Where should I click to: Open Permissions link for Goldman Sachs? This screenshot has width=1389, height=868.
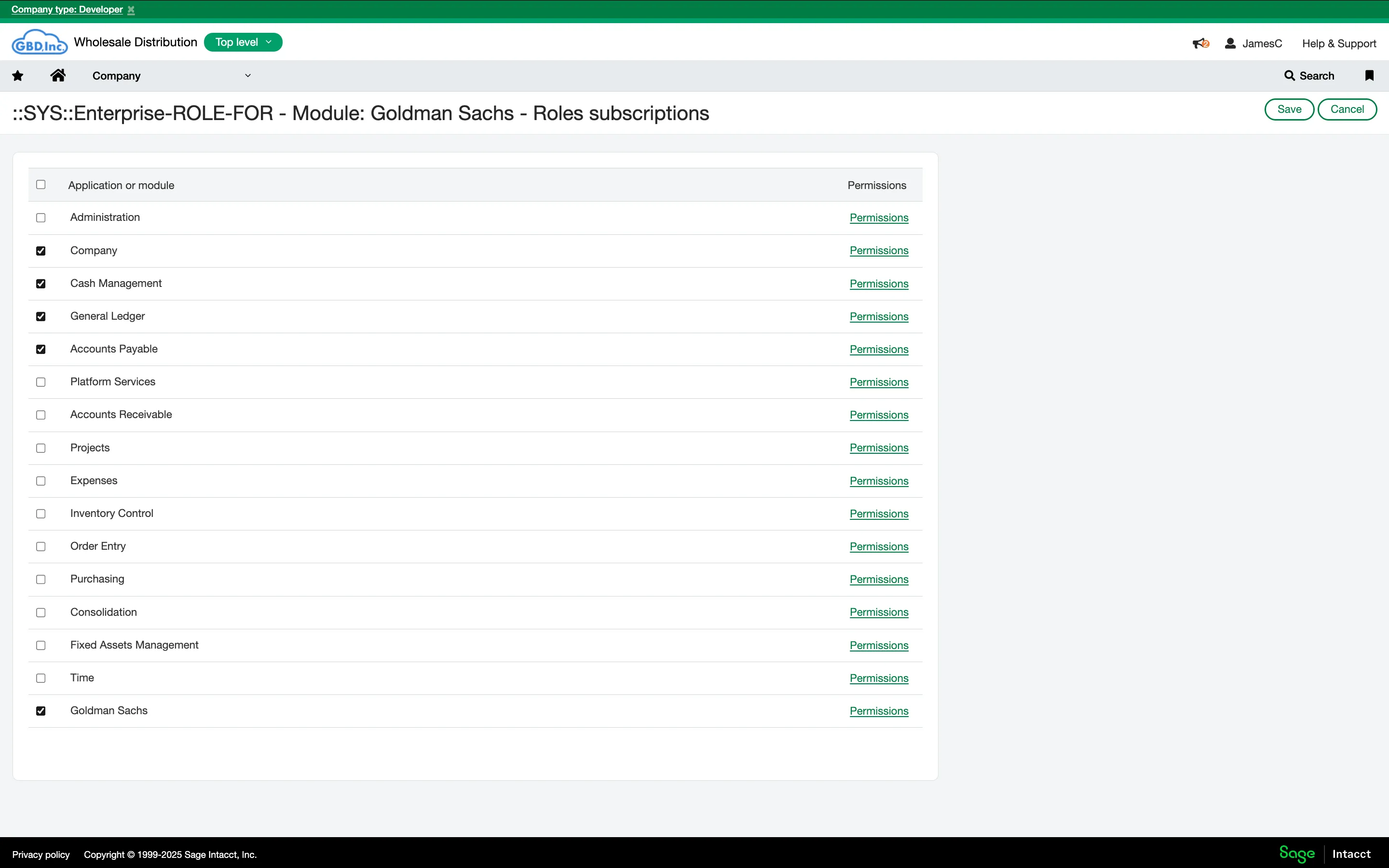coord(879,711)
